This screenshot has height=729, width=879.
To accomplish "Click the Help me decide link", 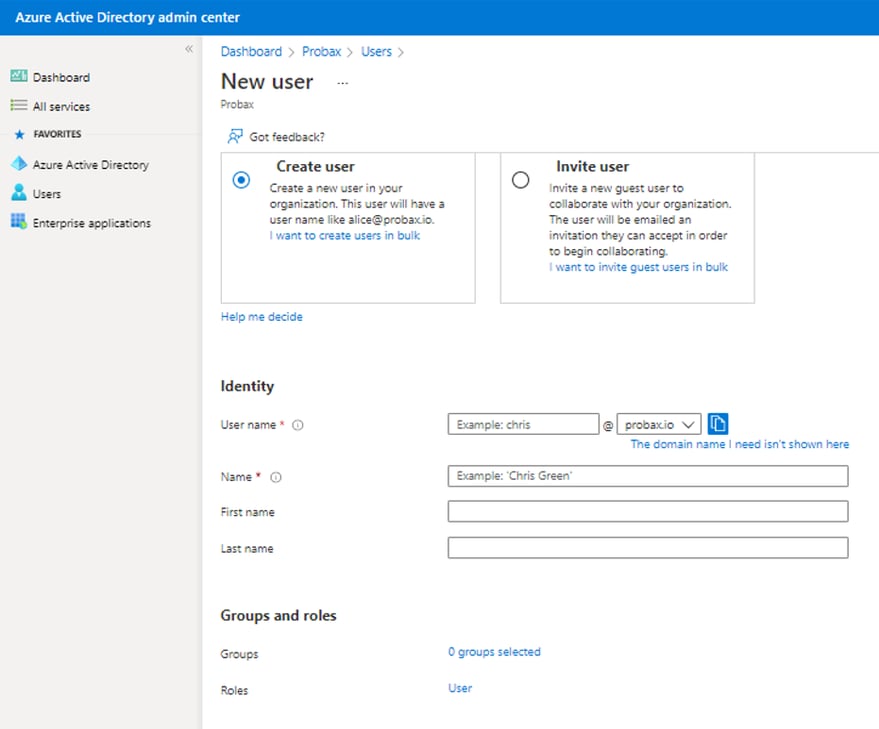I will tap(261, 316).
